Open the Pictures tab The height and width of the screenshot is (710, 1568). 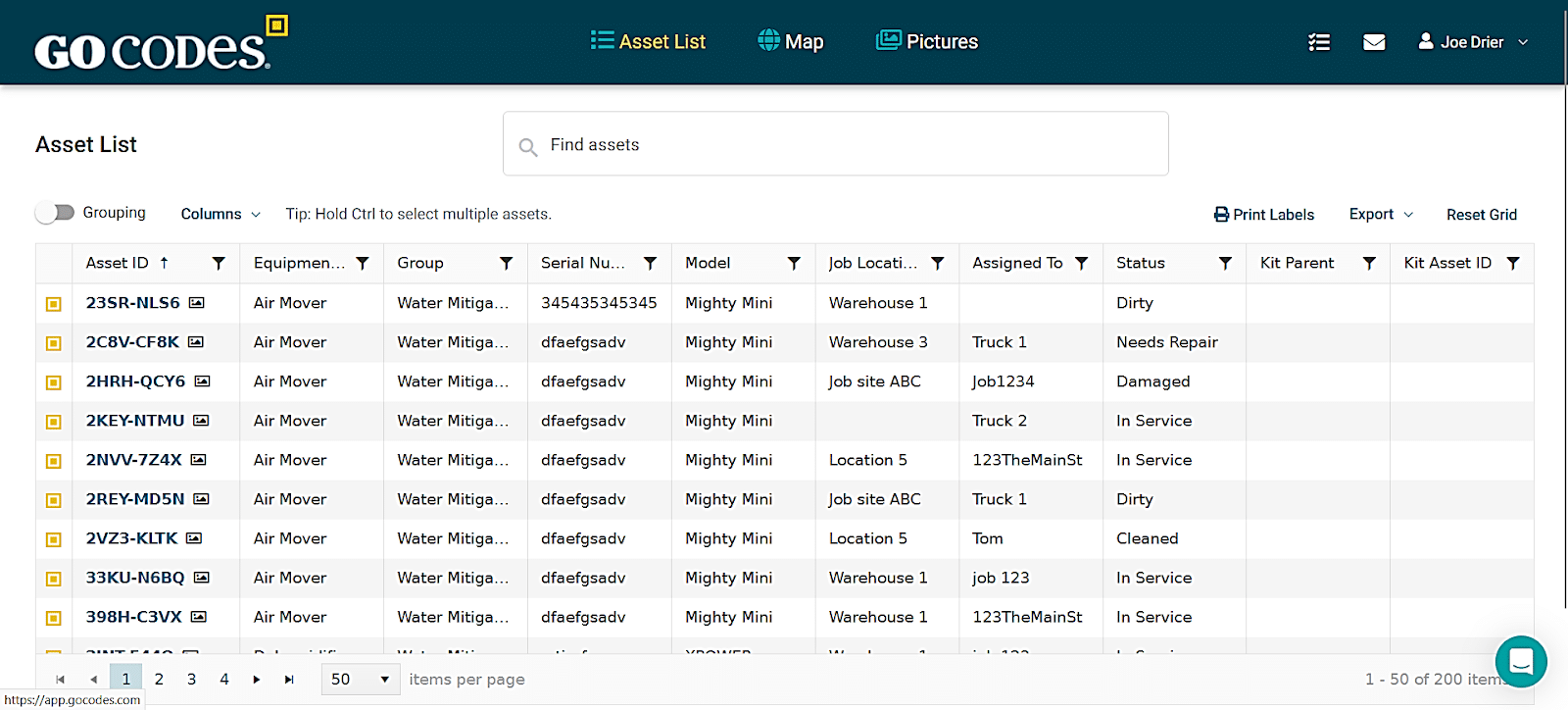[927, 41]
